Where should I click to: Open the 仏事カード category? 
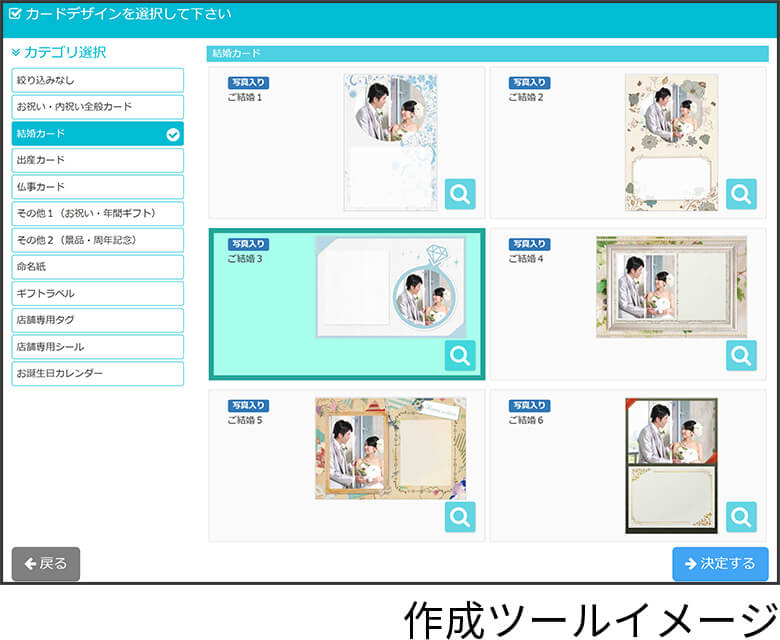tap(97, 187)
